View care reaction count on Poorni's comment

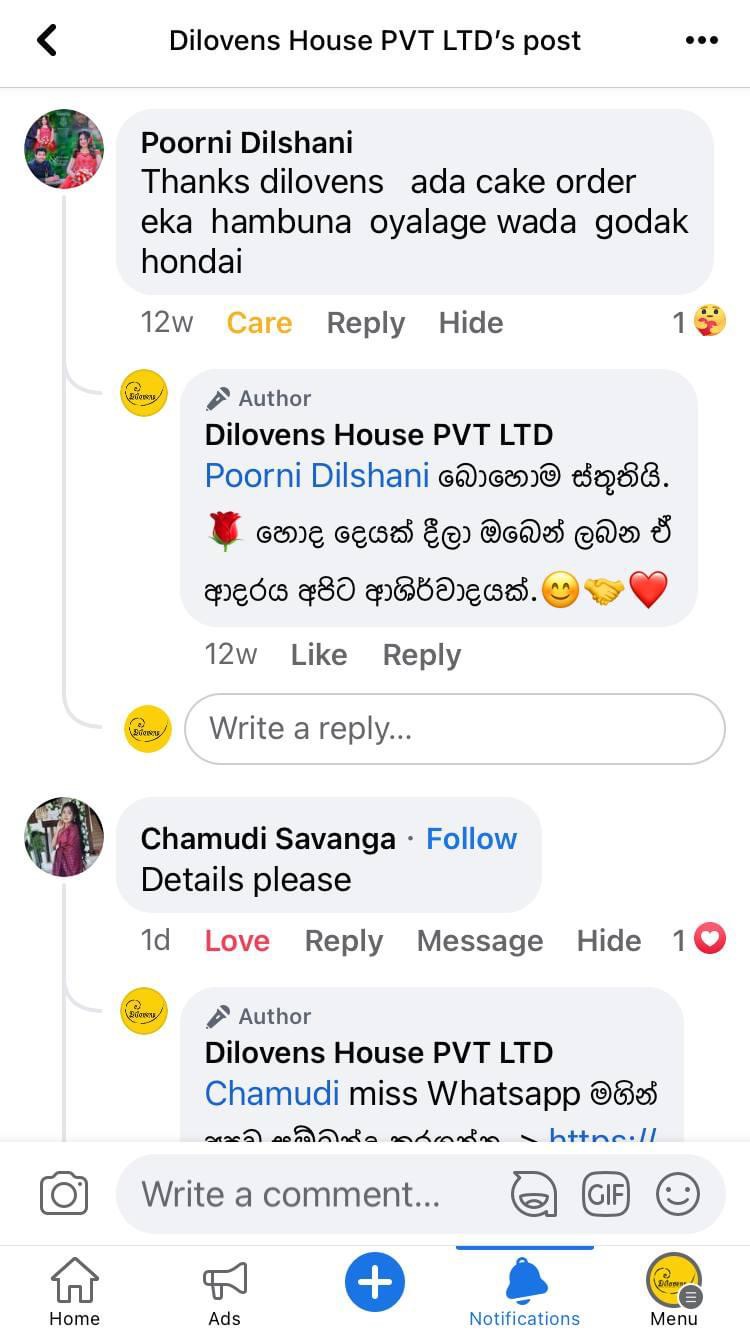(699, 322)
